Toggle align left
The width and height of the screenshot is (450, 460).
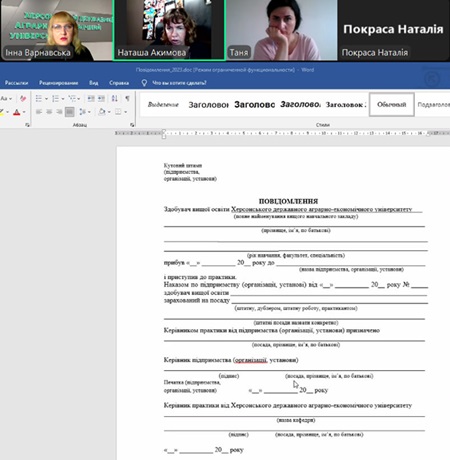coord(39,112)
